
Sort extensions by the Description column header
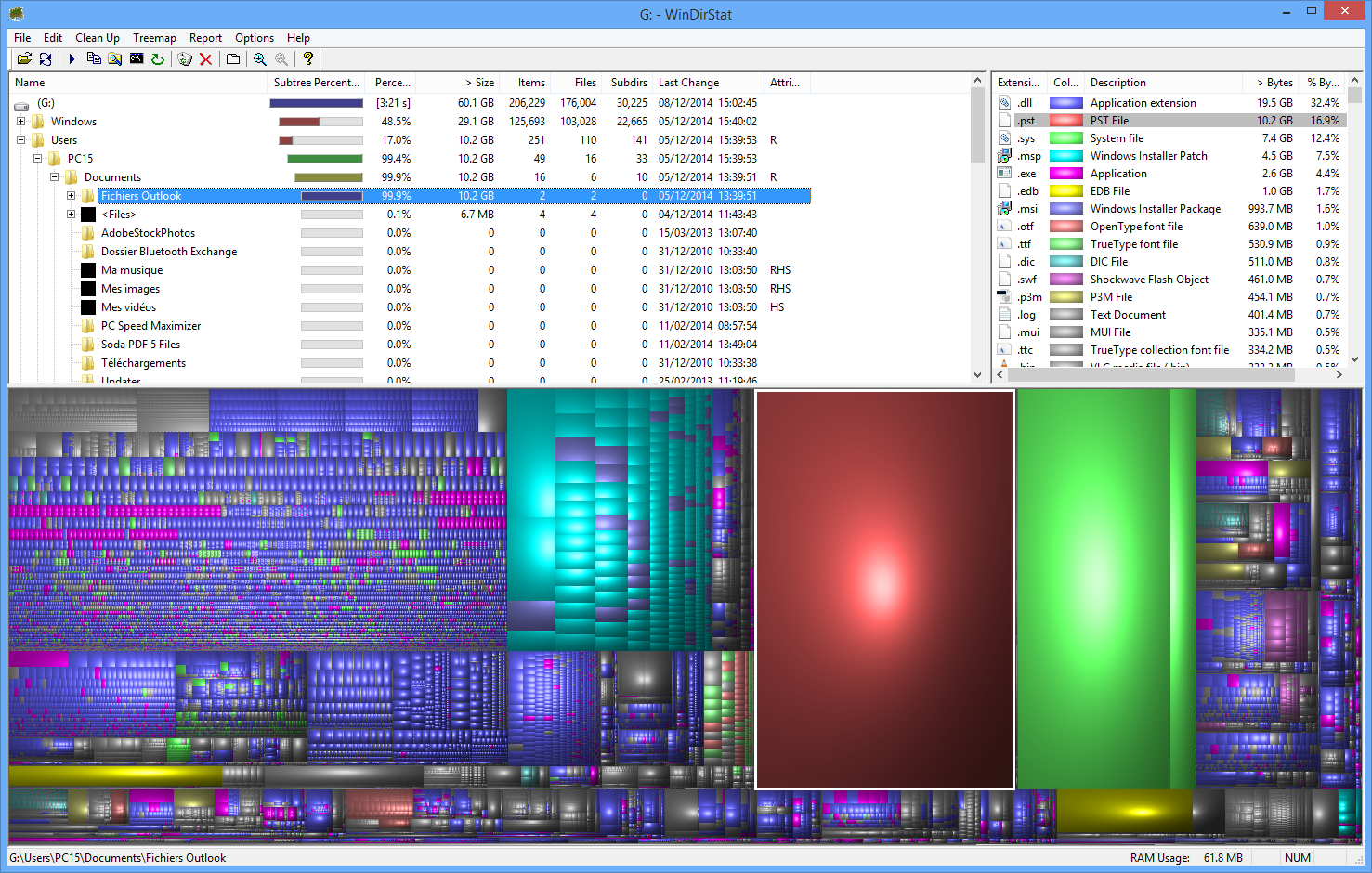[1117, 83]
